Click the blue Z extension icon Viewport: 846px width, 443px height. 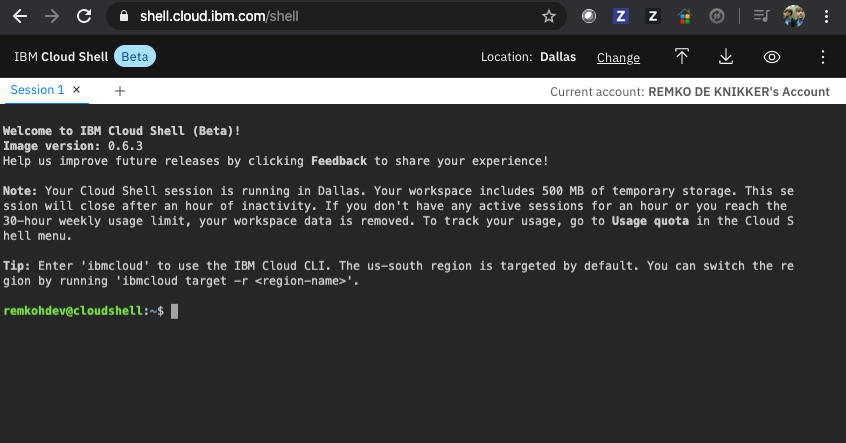[620, 16]
